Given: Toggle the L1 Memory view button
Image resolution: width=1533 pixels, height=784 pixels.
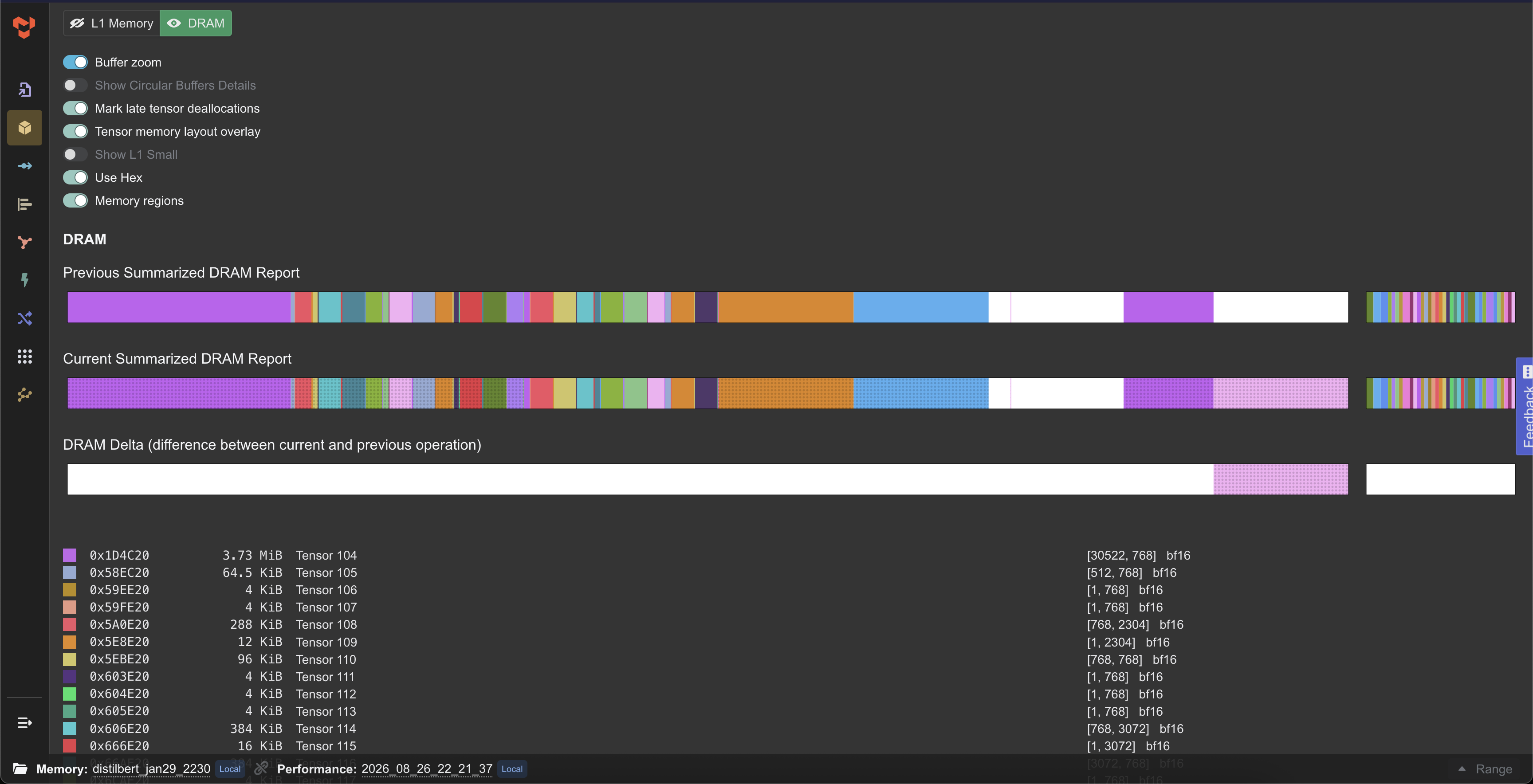Looking at the screenshot, I should pyautogui.click(x=111, y=23).
